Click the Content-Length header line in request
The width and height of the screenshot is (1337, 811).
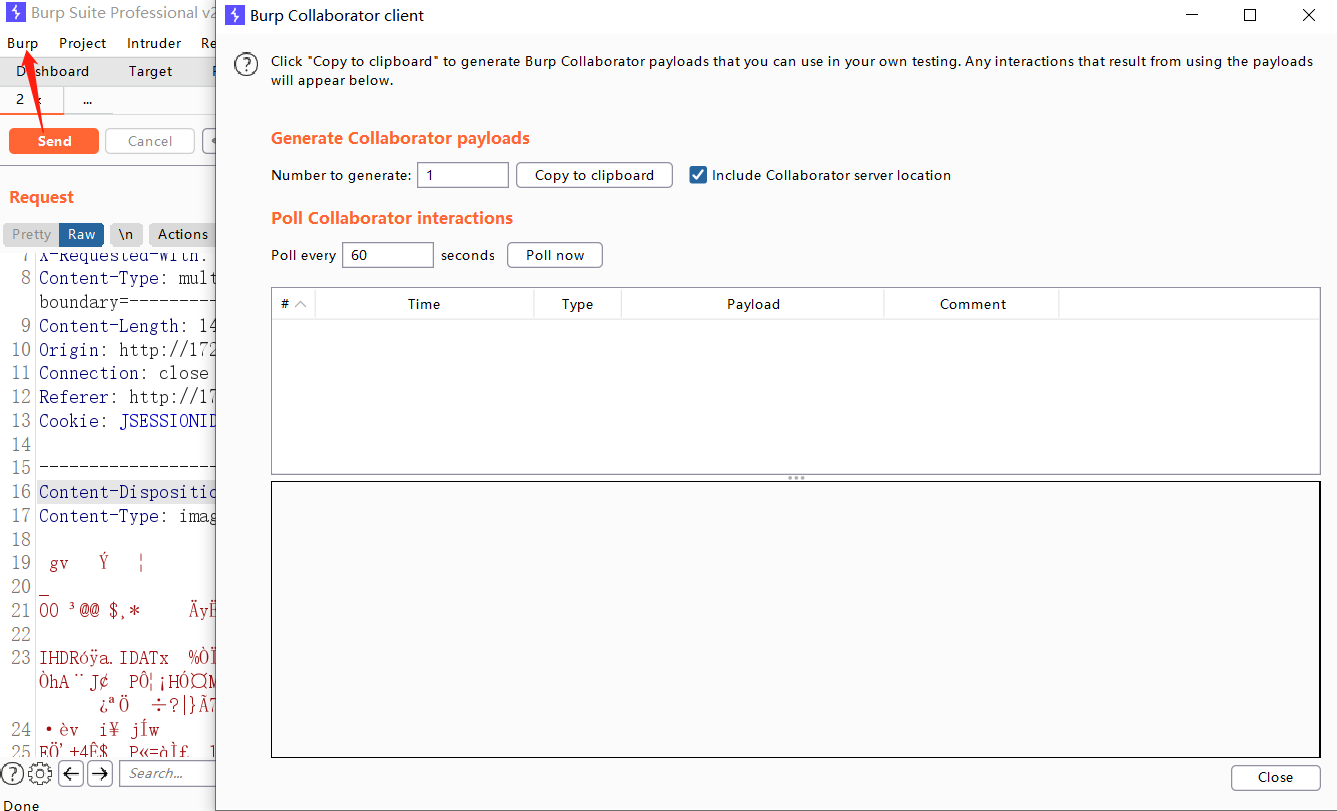[x=127, y=326]
